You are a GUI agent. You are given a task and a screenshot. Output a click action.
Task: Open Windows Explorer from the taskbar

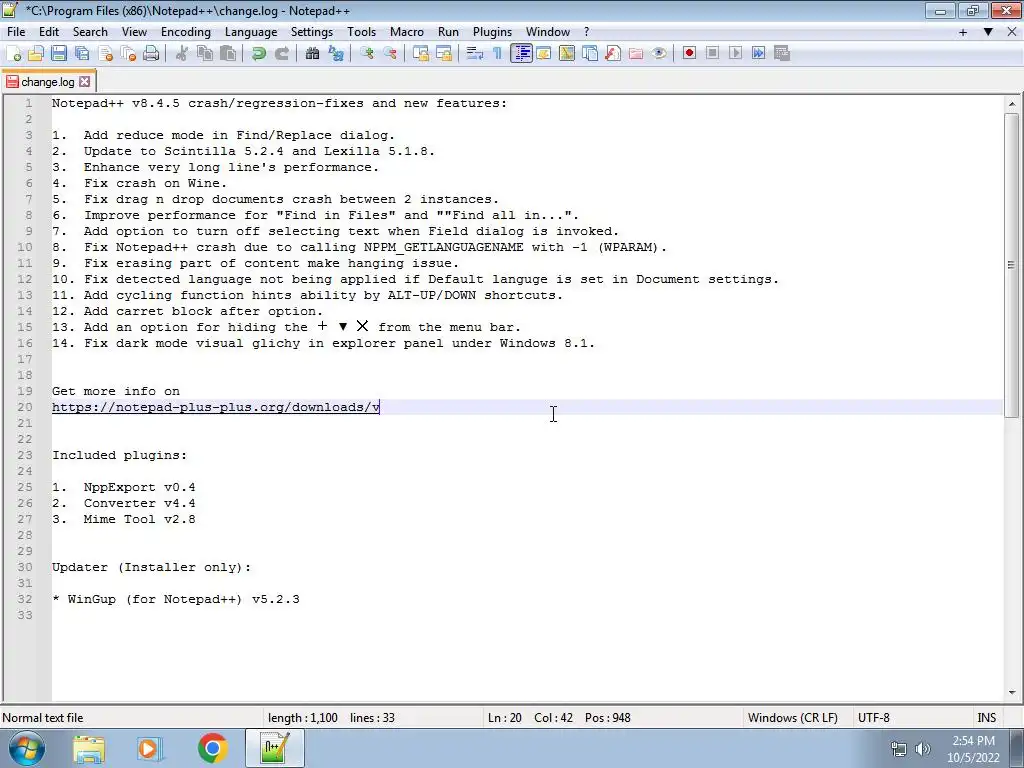89,748
